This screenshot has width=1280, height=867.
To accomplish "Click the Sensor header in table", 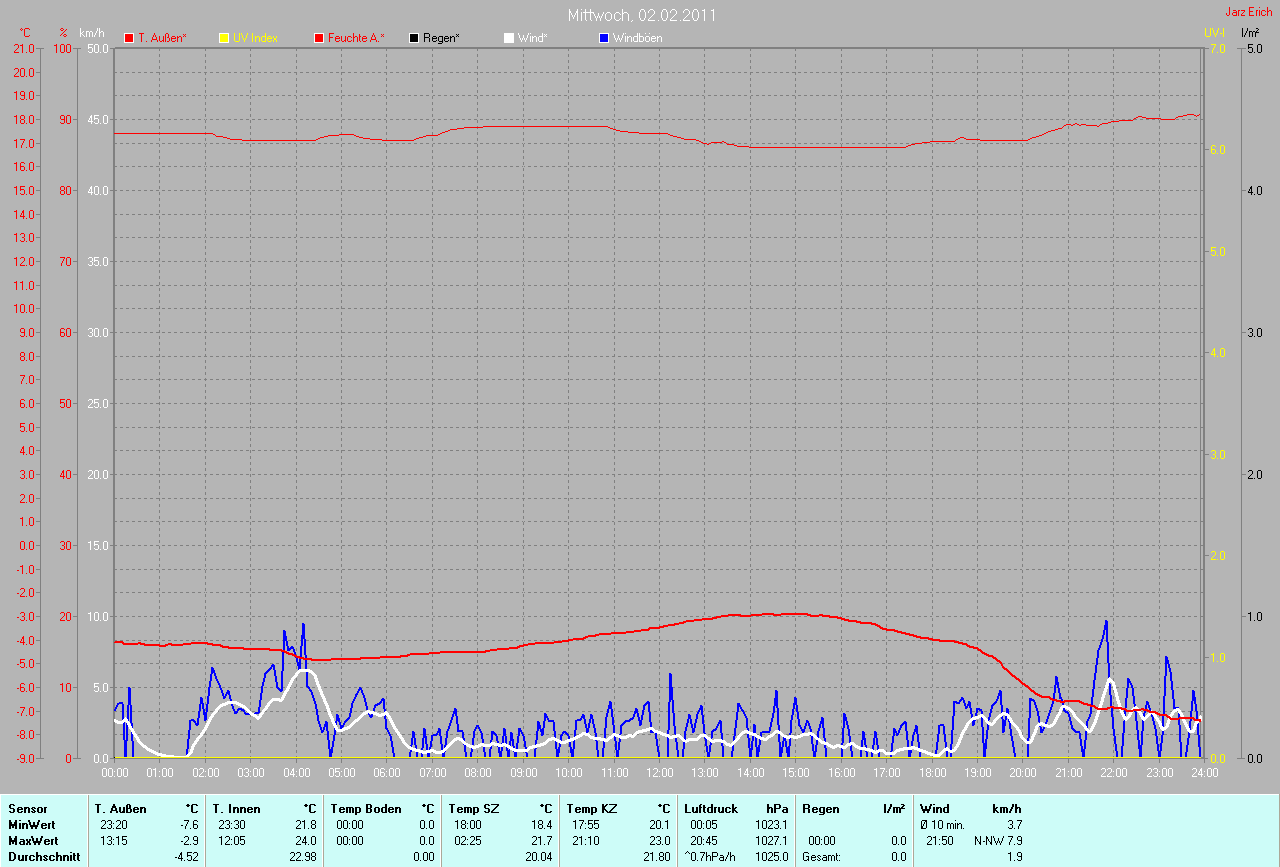I will [x=27, y=808].
